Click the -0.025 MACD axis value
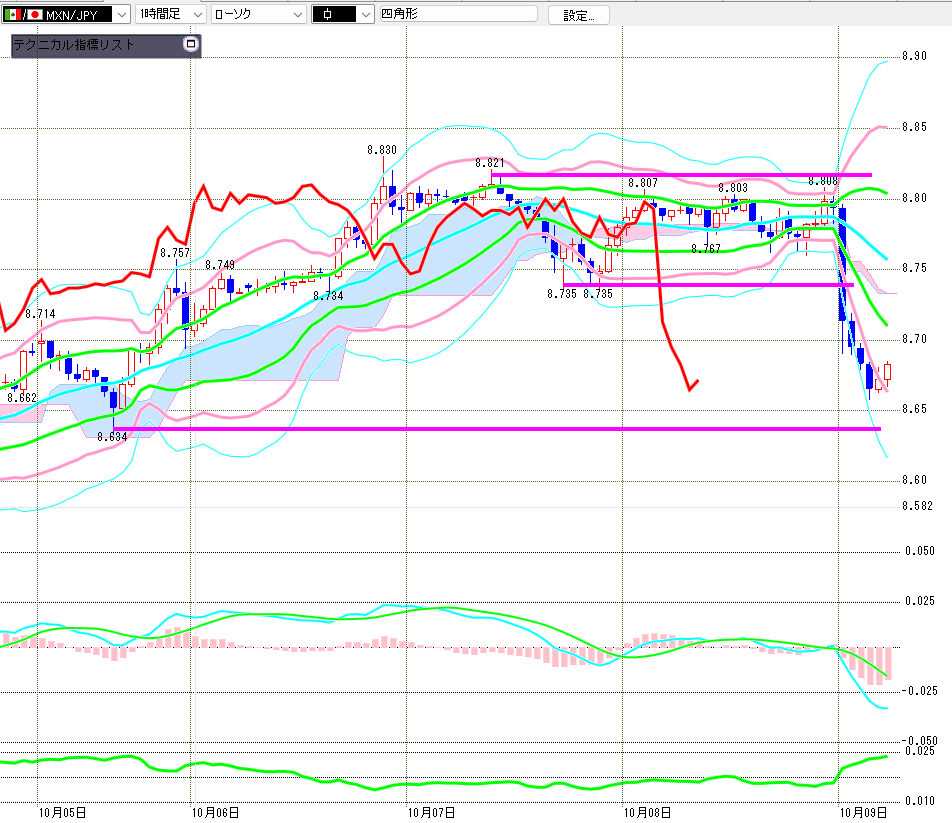This screenshot has width=952, height=823. [919, 691]
